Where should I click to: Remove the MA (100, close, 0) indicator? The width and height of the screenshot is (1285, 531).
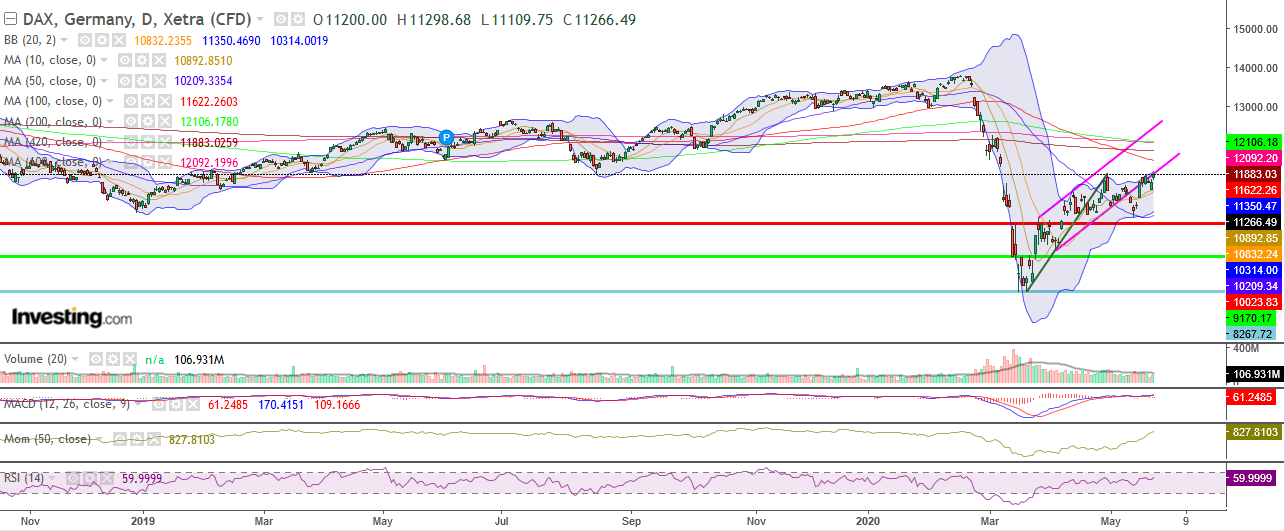click(x=165, y=101)
